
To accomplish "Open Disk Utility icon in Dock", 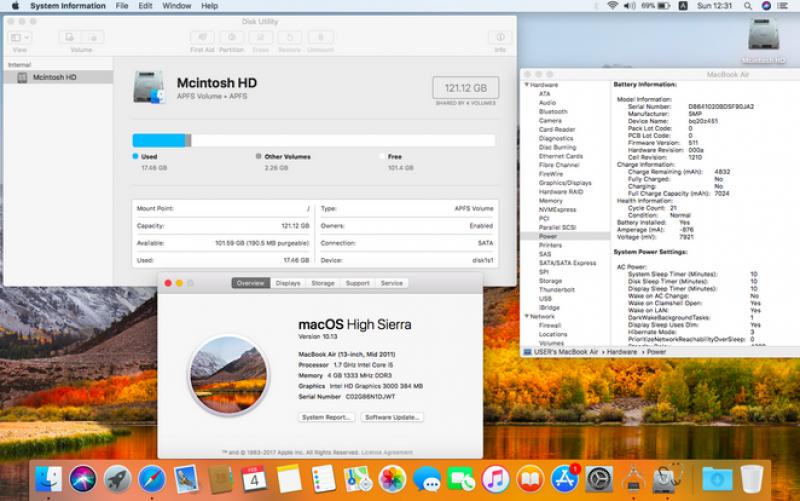I will (667, 479).
